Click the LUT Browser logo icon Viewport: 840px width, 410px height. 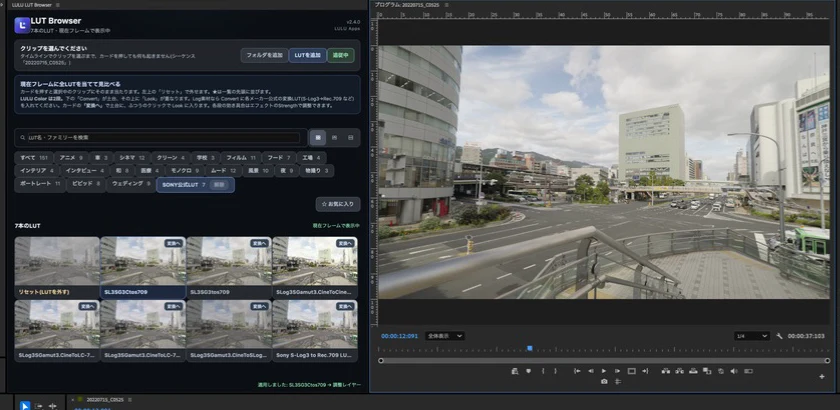(x=22, y=25)
